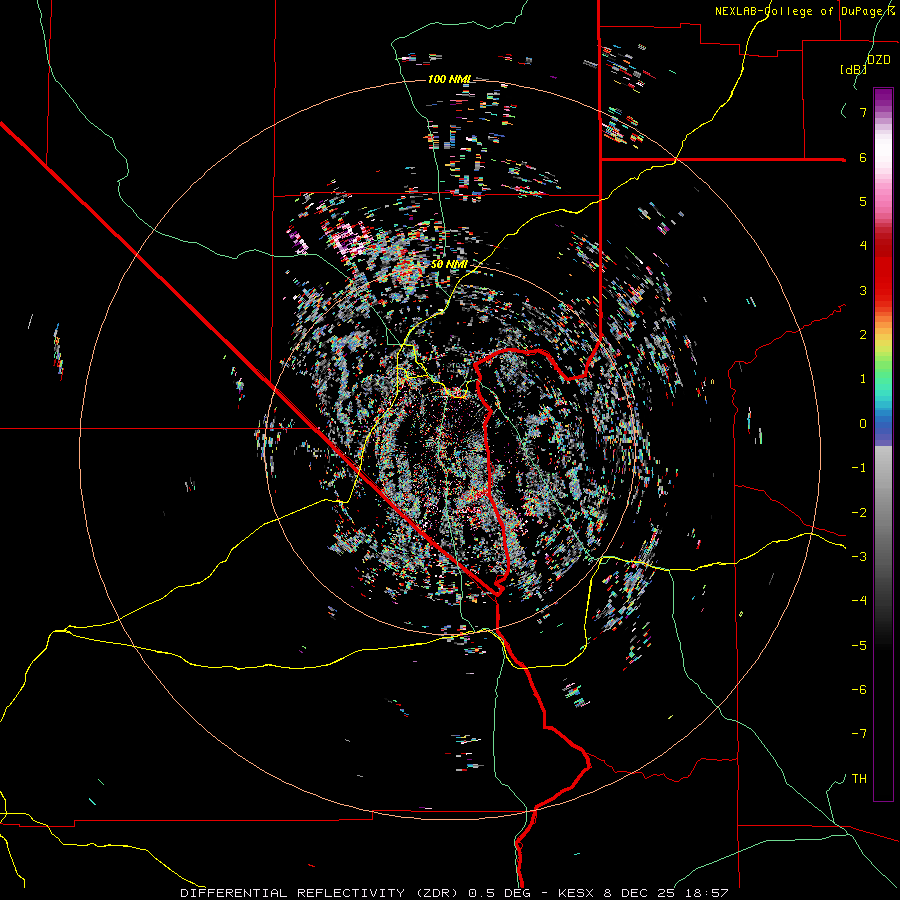Click the 100 NMI range ring label

pos(450,79)
